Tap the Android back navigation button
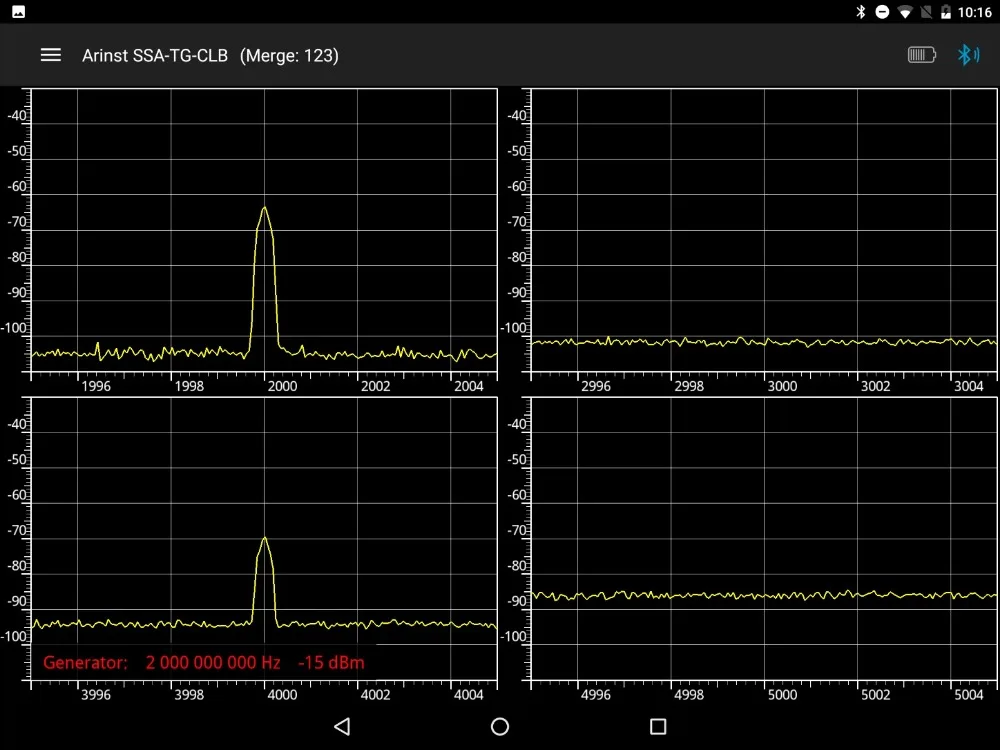 point(342,726)
